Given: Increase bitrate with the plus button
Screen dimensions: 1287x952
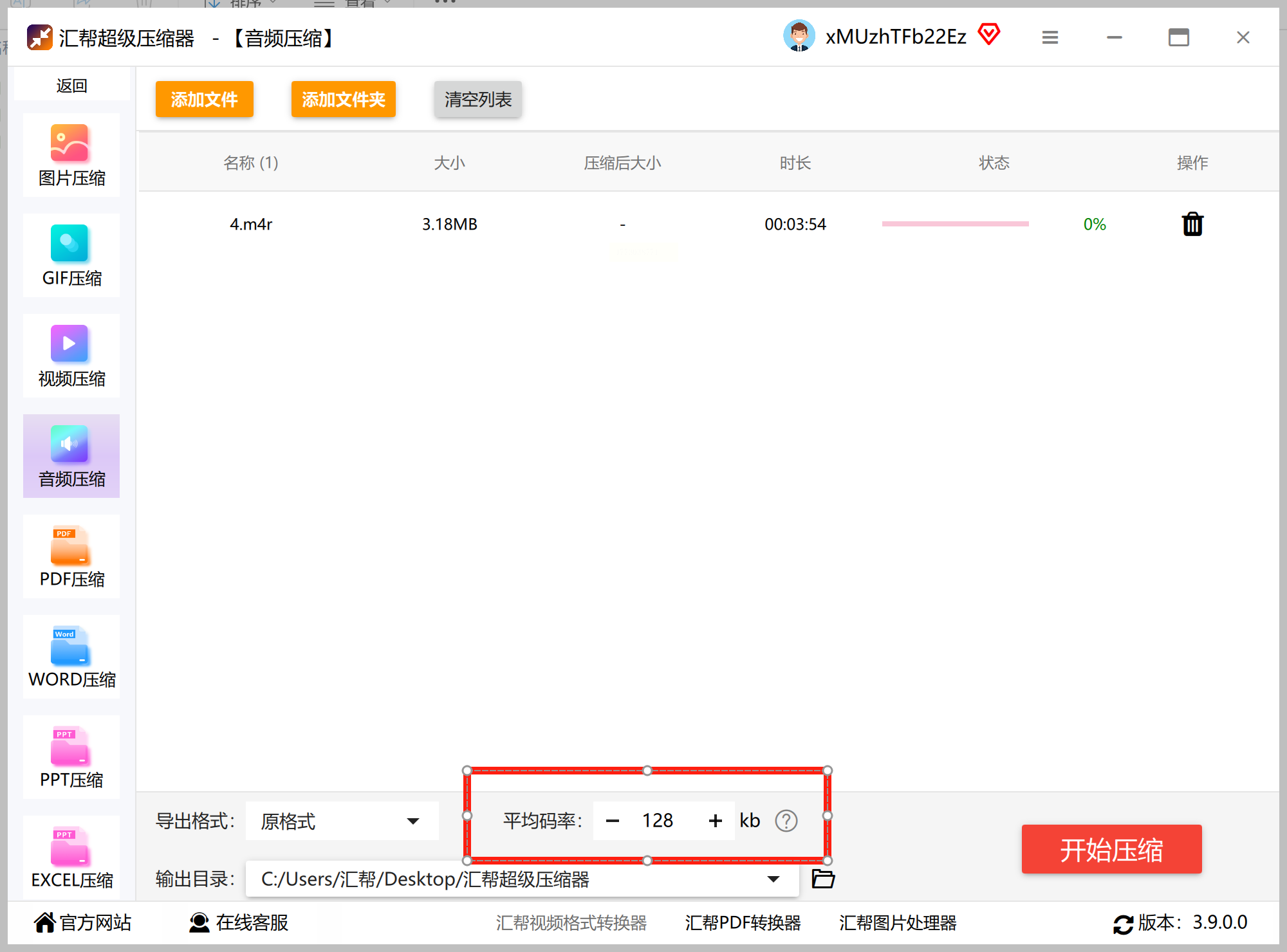Looking at the screenshot, I should 715,821.
